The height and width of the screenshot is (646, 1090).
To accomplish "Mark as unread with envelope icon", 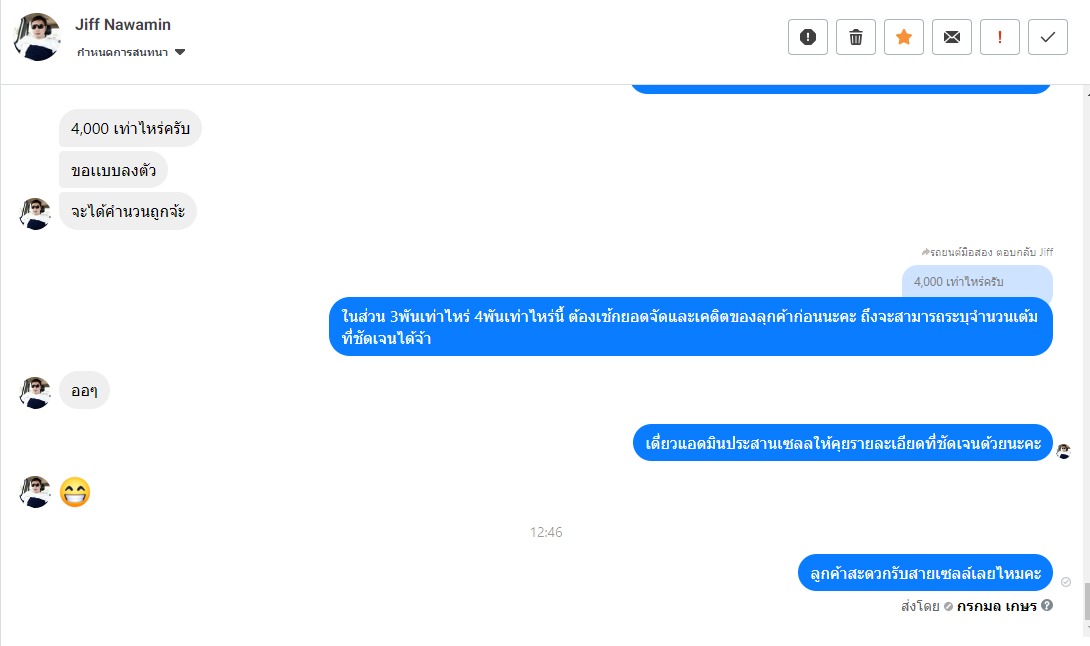I will (x=952, y=37).
